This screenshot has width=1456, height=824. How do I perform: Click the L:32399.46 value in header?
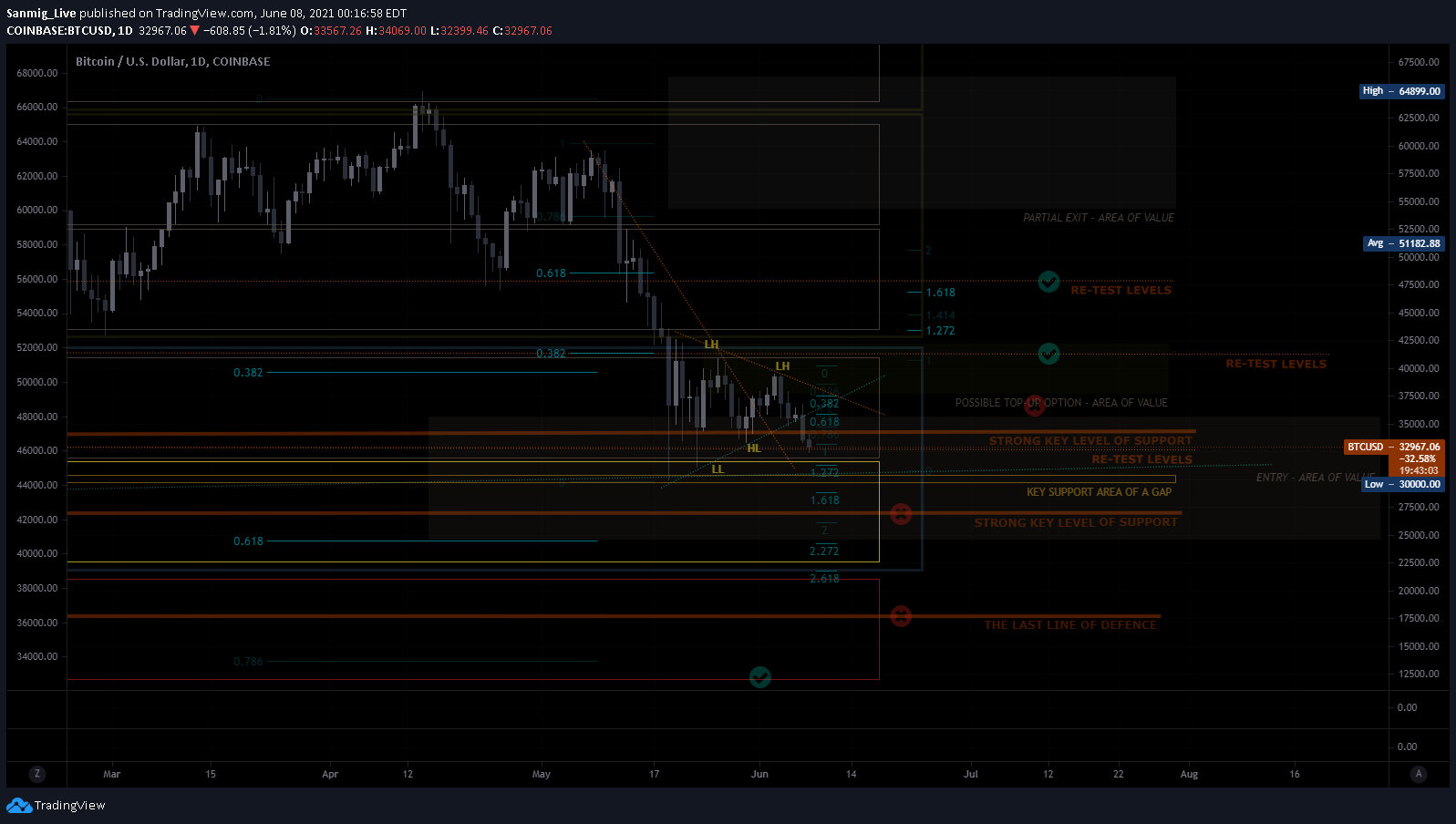[460, 31]
